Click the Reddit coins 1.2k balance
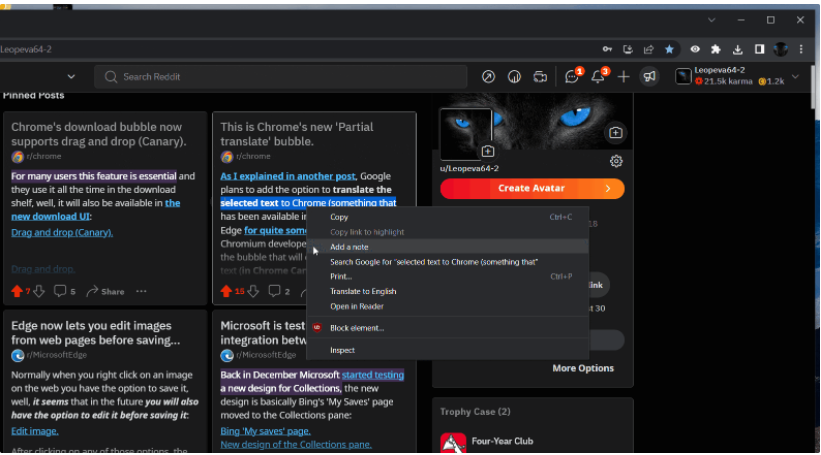The height and width of the screenshot is (455, 821). click(772, 82)
